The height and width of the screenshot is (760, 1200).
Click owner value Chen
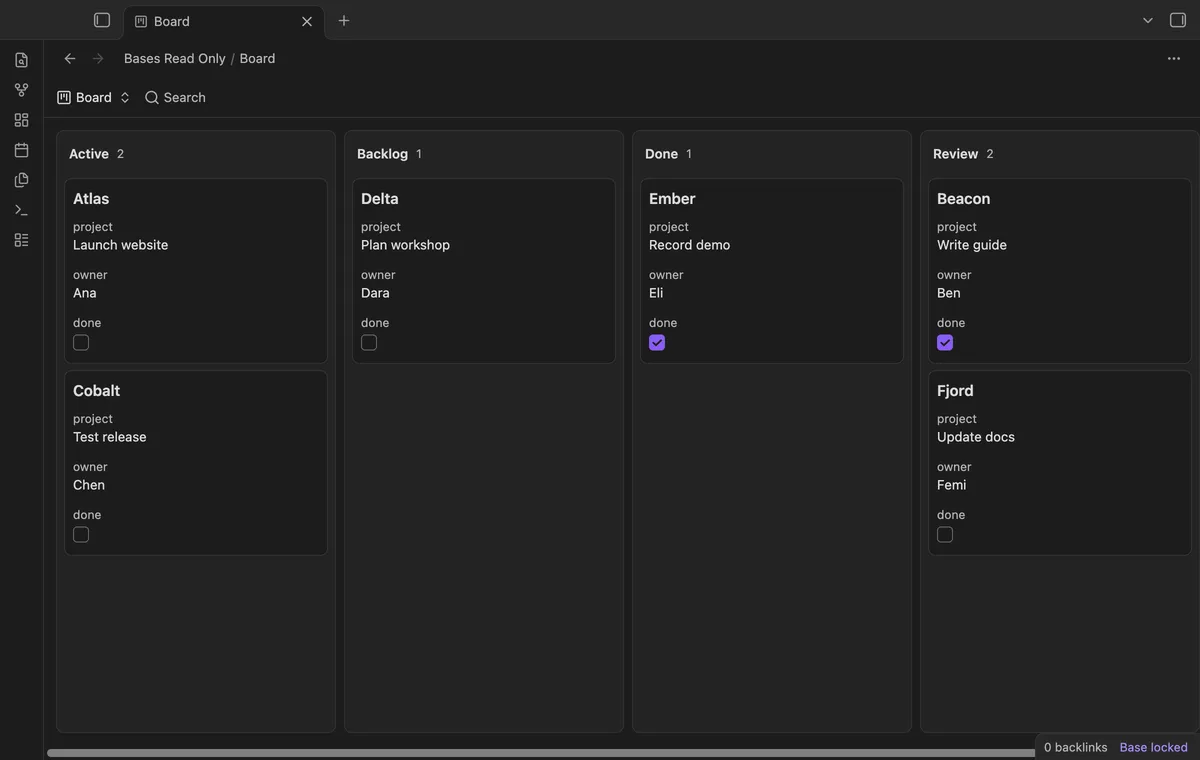[x=89, y=485]
